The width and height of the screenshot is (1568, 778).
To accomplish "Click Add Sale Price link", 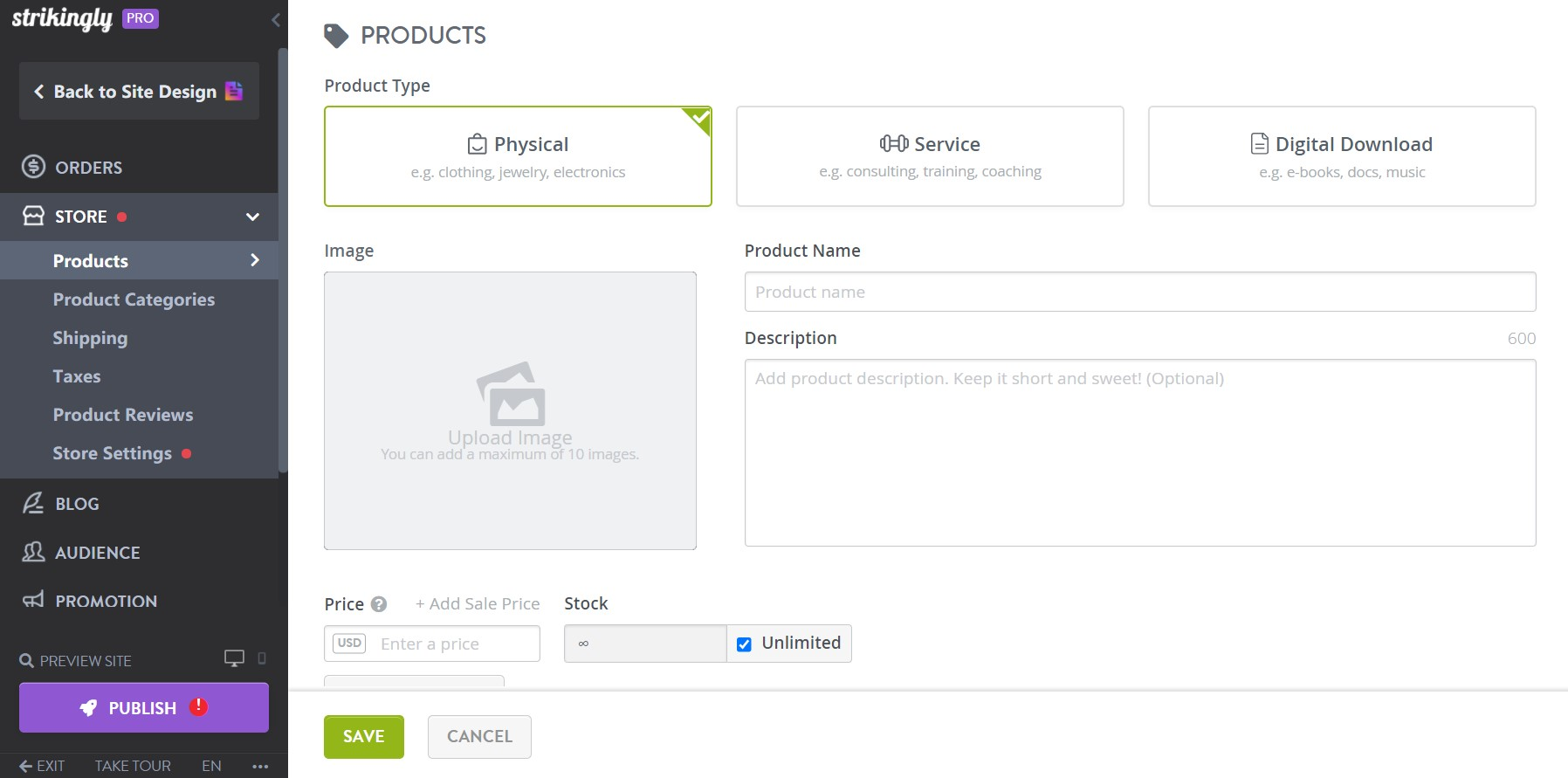I will [477, 603].
